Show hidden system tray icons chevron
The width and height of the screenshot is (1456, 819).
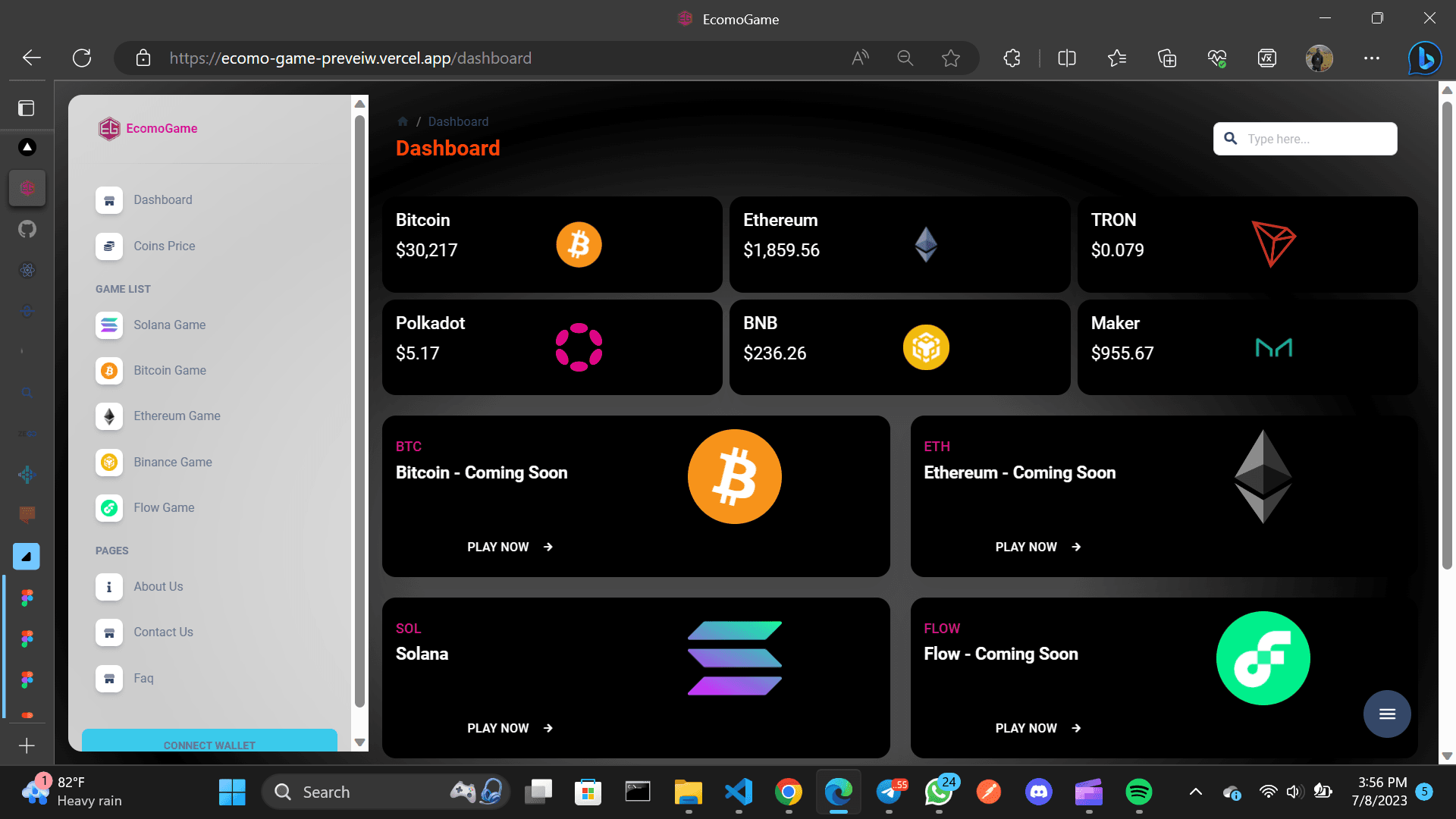click(x=1195, y=792)
